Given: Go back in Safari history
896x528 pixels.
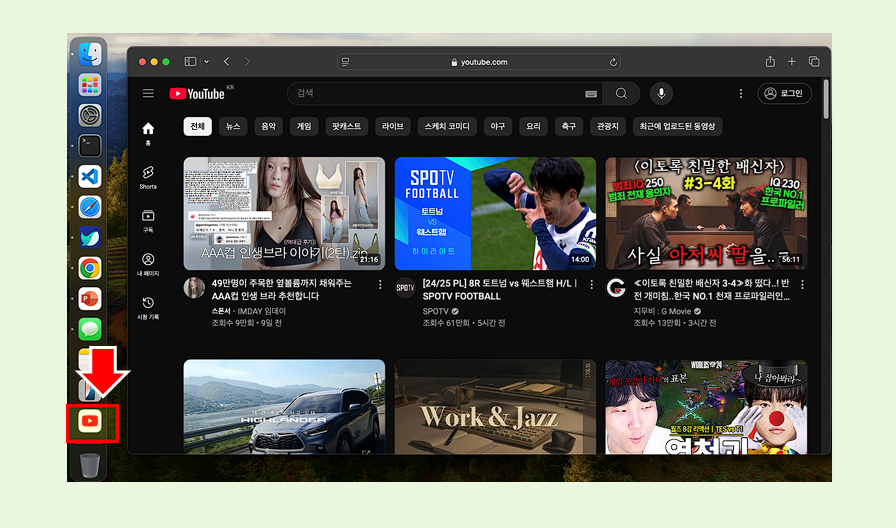Looking at the screenshot, I should 227,62.
